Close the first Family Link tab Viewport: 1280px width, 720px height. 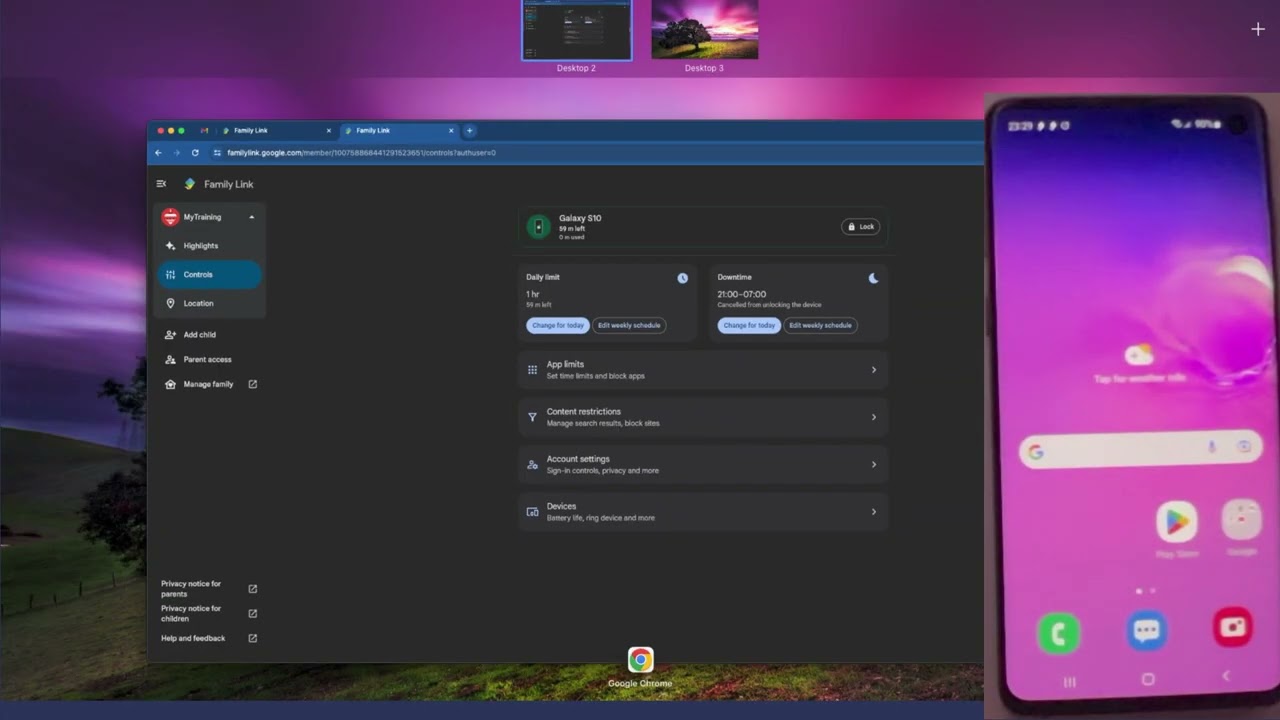click(328, 130)
